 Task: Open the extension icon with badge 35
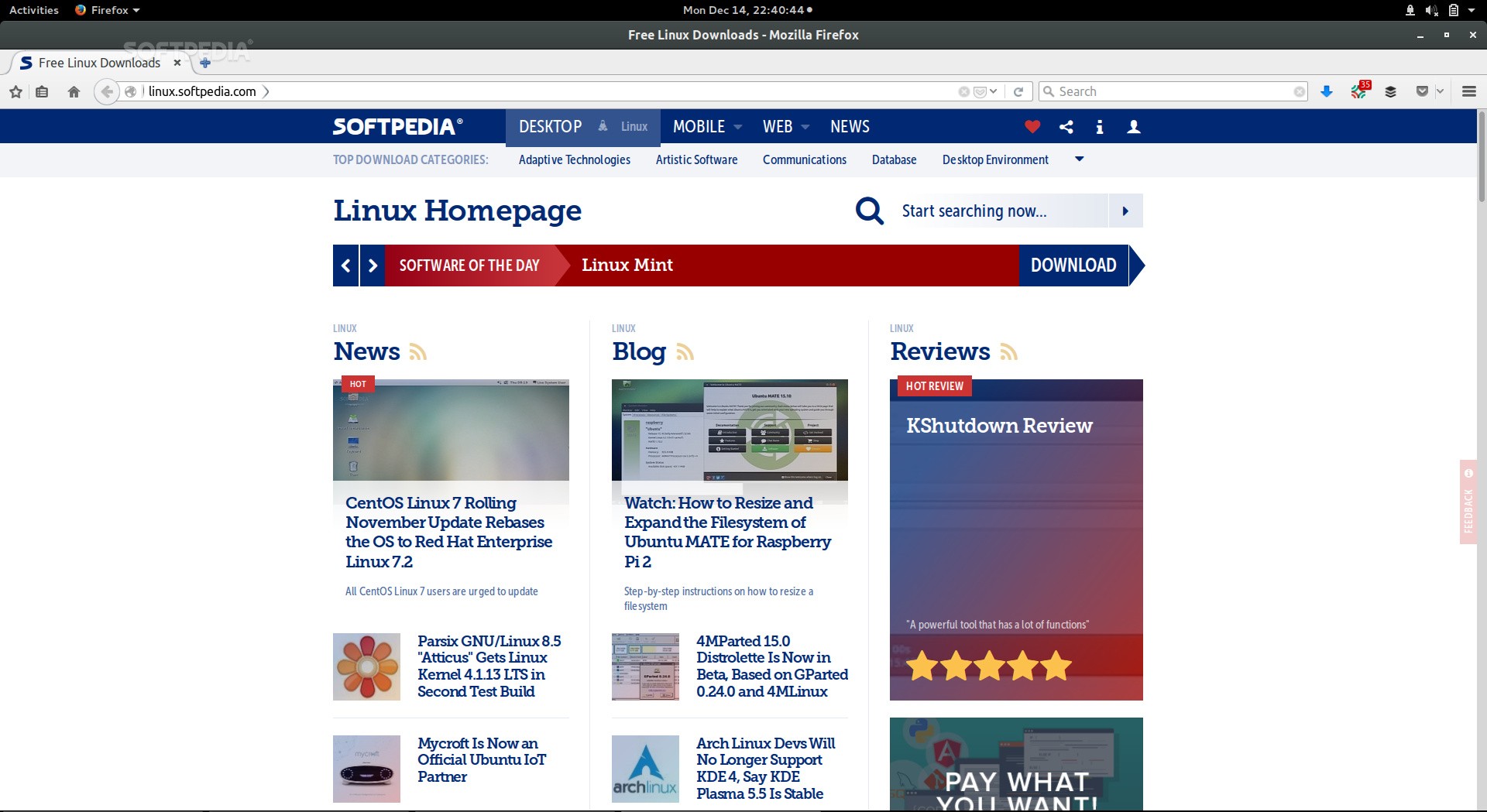[x=1359, y=91]
